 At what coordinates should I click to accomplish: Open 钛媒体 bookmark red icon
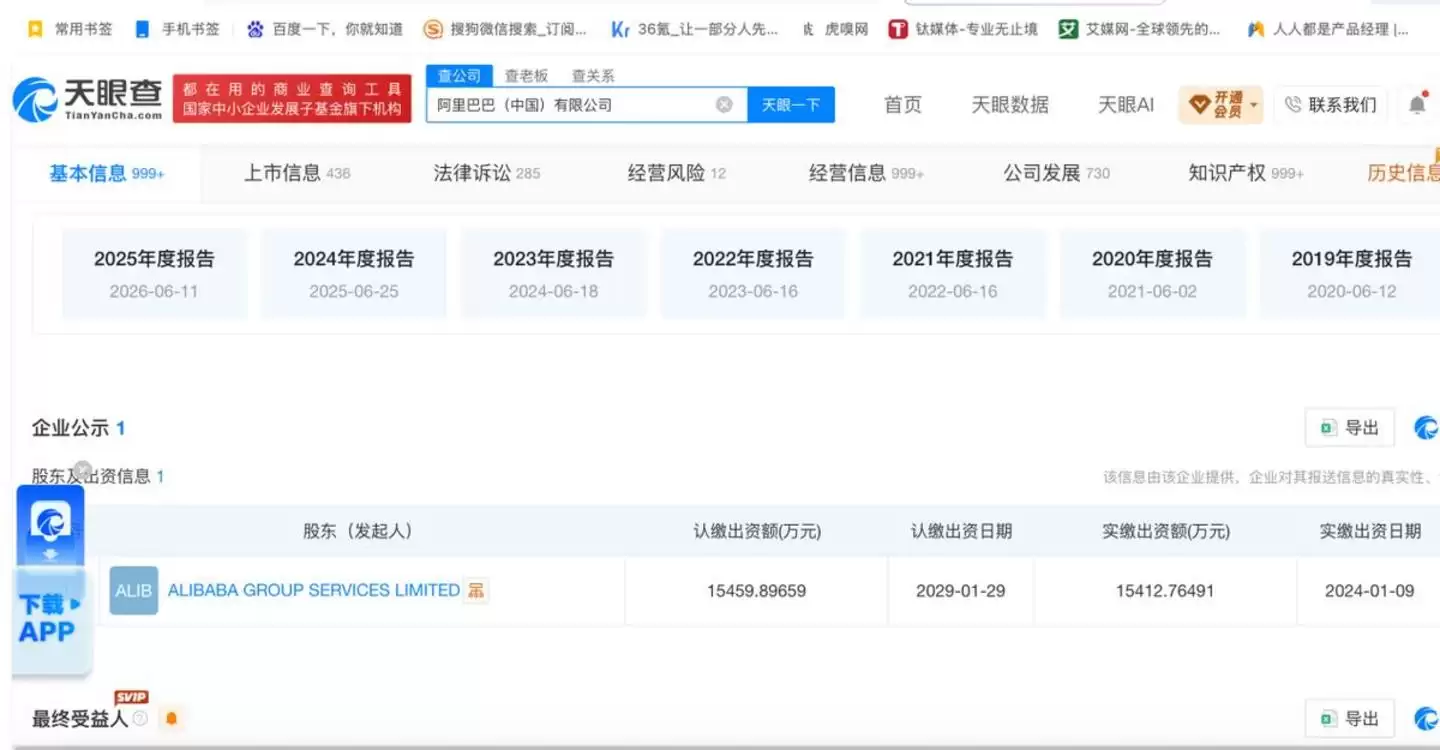[898, 29]
